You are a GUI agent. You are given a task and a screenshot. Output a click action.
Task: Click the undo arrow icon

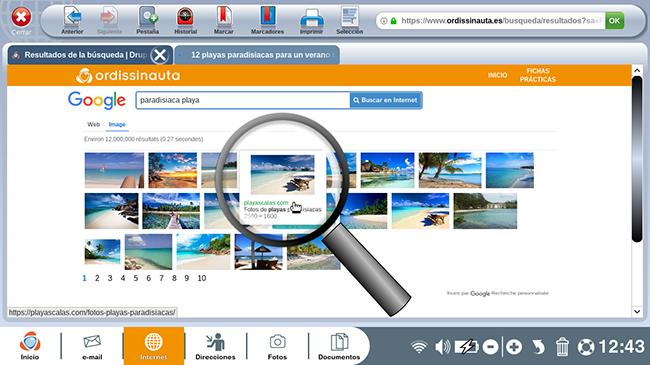point(538,347)
